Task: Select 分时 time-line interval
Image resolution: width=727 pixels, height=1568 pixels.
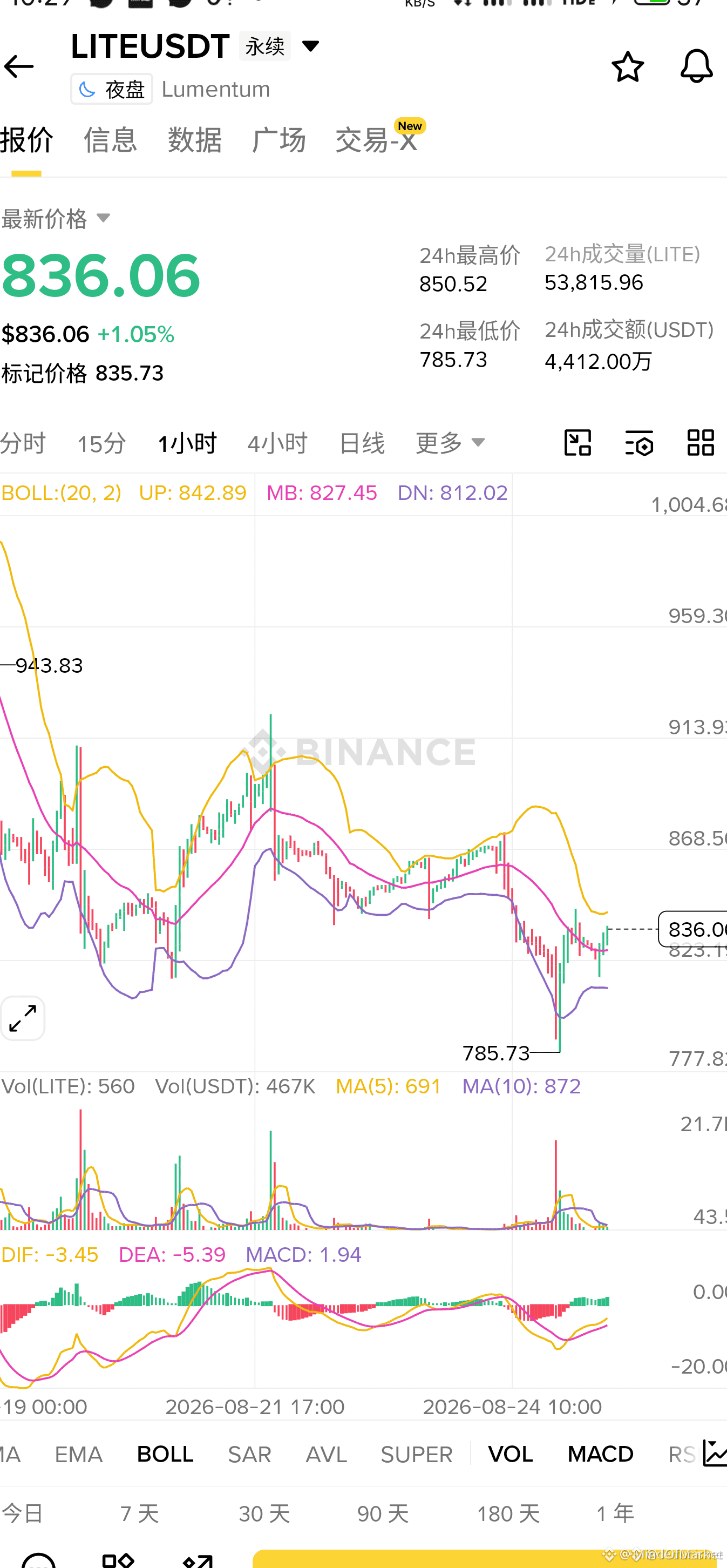Action: tap(23, 443)
